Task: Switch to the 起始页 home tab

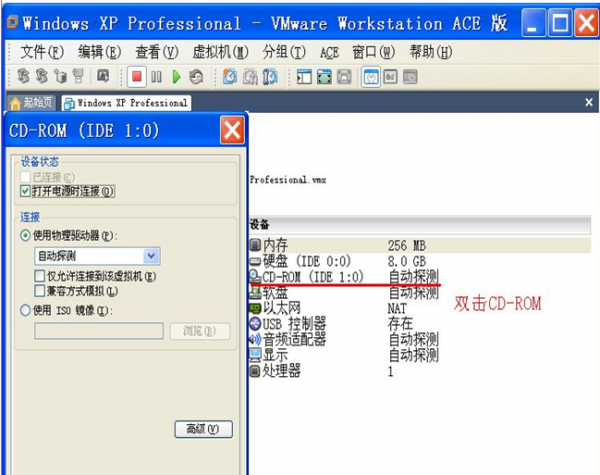Action: pos(32,103)
